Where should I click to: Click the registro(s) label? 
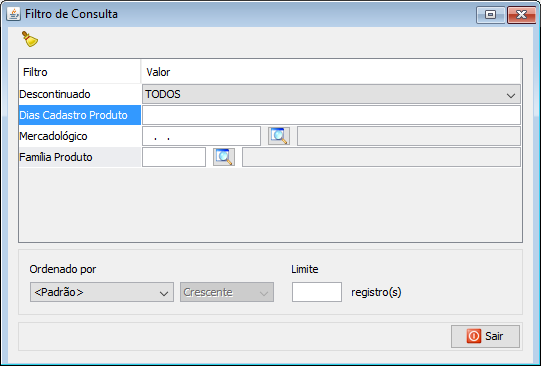(376, 293)
